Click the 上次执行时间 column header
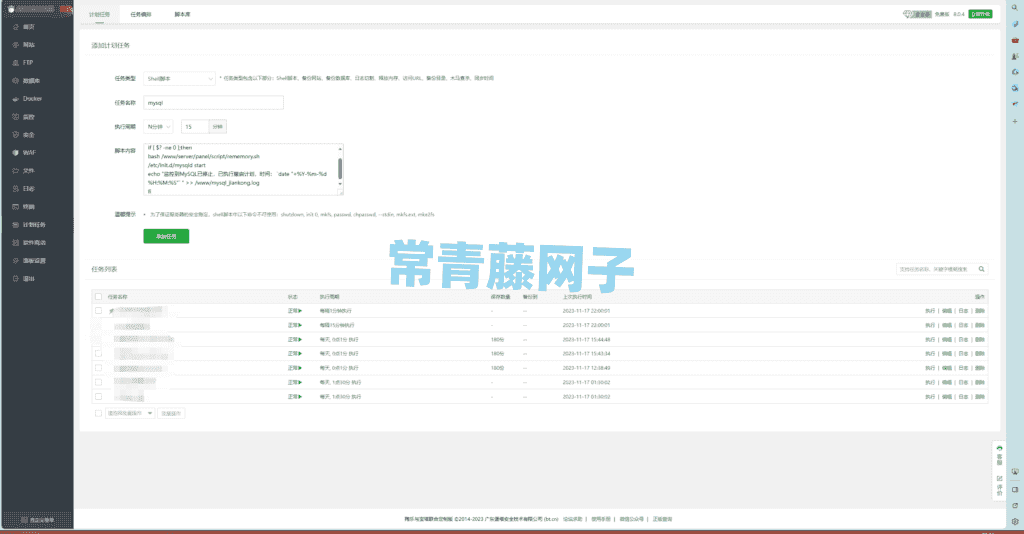1024x534 pixels. [577, 296]
